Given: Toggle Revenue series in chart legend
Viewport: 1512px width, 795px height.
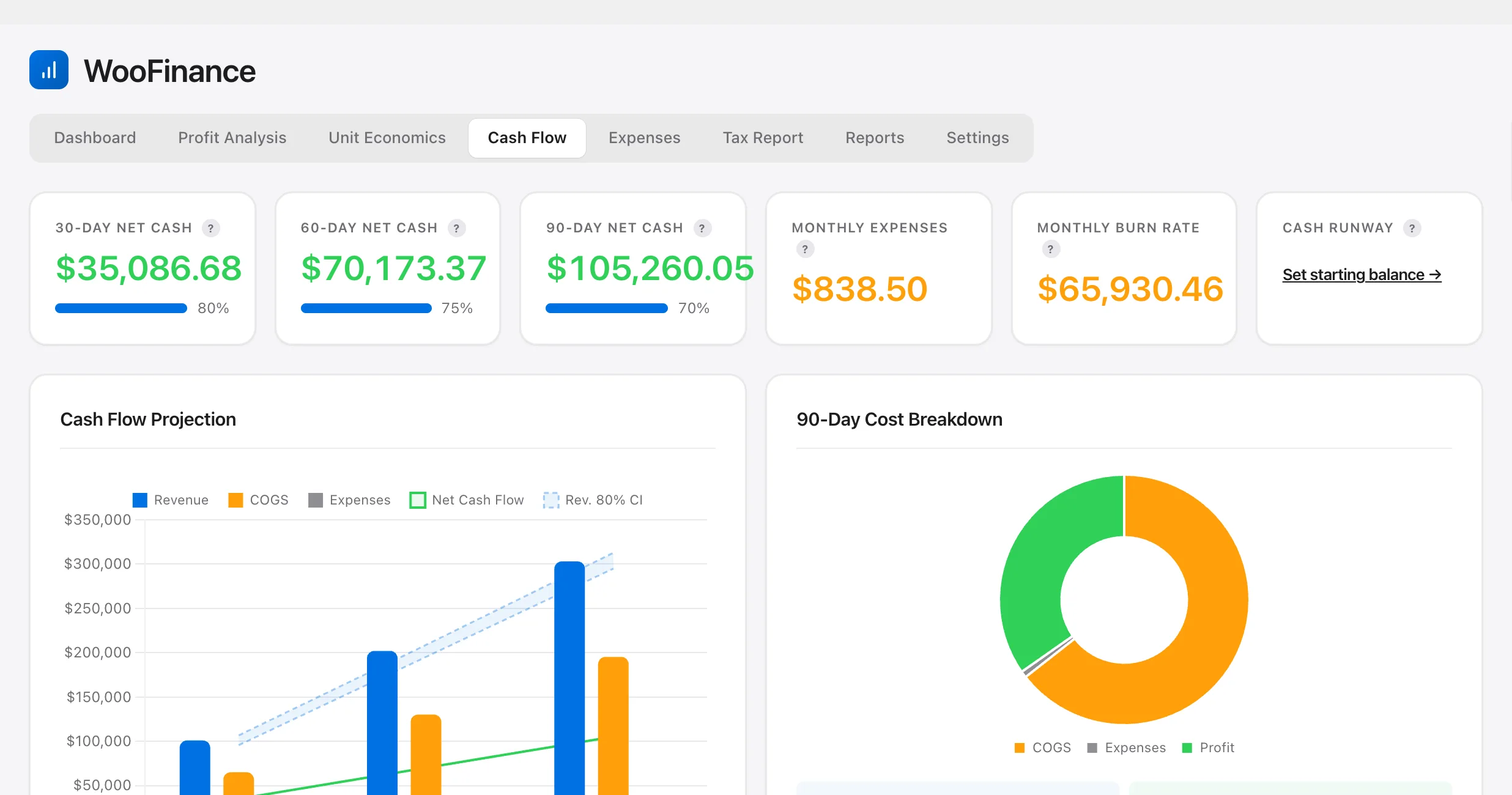Looking at the screenshot, I should (171, 500).
